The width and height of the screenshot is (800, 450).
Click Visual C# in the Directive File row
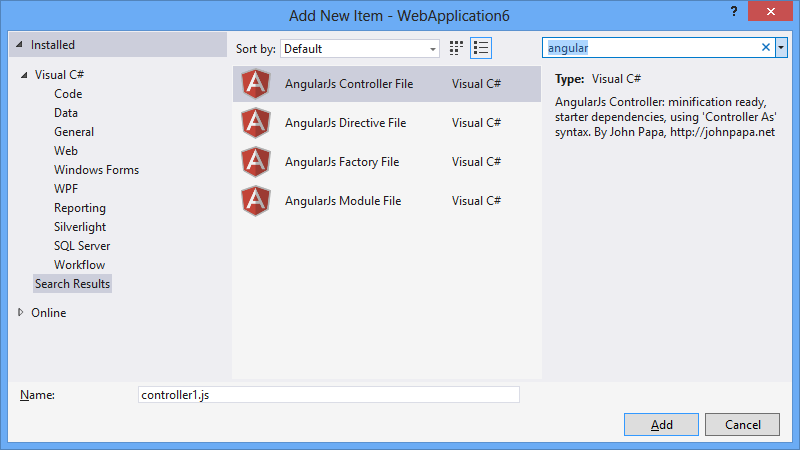477,123
